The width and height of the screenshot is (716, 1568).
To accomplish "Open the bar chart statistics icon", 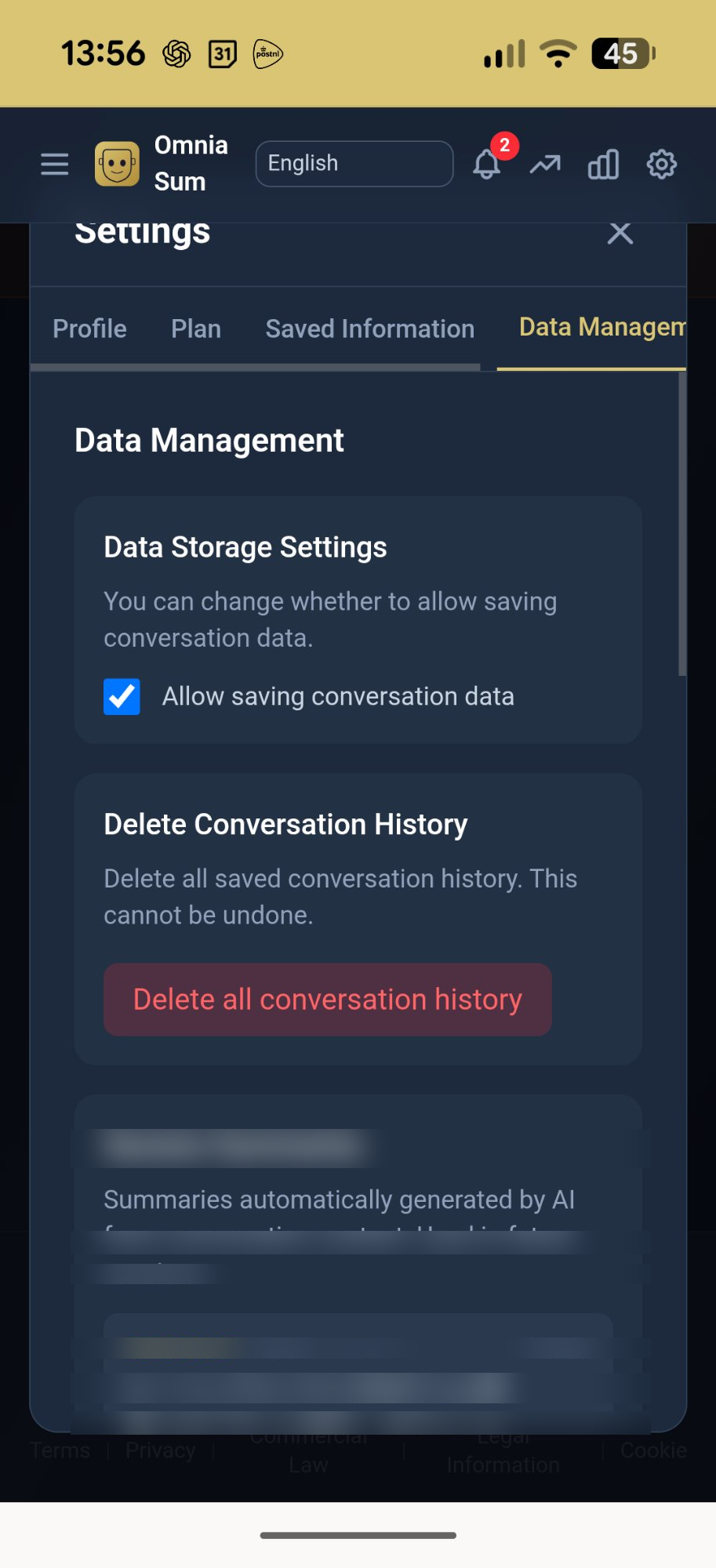I will 603,165.
